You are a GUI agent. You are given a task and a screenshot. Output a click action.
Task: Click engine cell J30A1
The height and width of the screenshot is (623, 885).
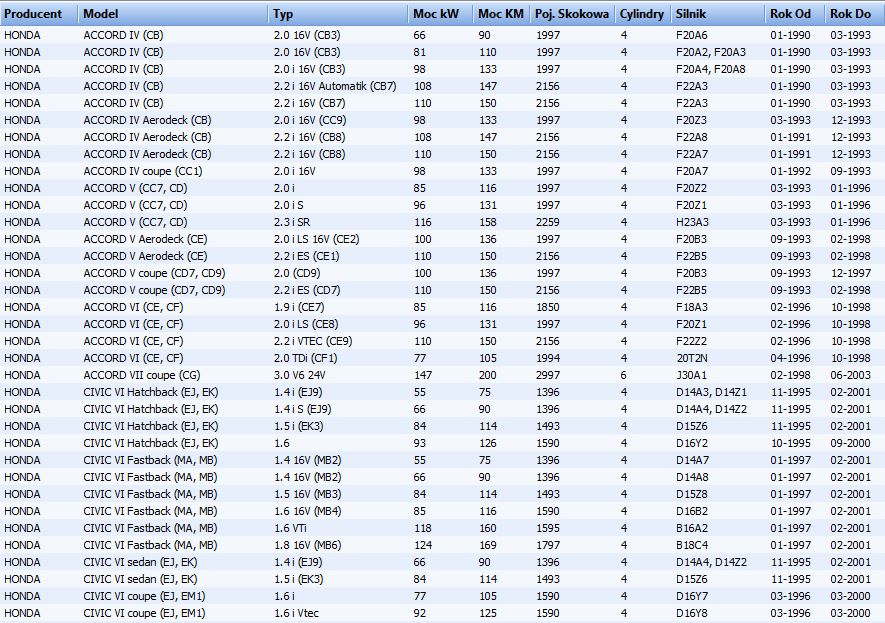tap(691, 375)
